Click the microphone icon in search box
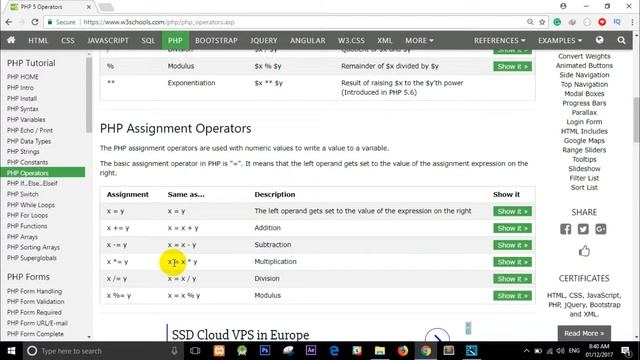The image size is (640, 360). (174, 351)
